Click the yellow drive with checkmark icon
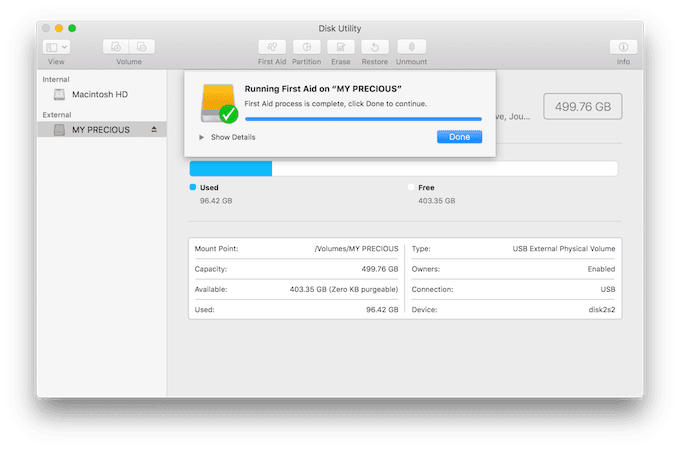Image resolution: width=680 pixels, height=450 pixels. 219,104
